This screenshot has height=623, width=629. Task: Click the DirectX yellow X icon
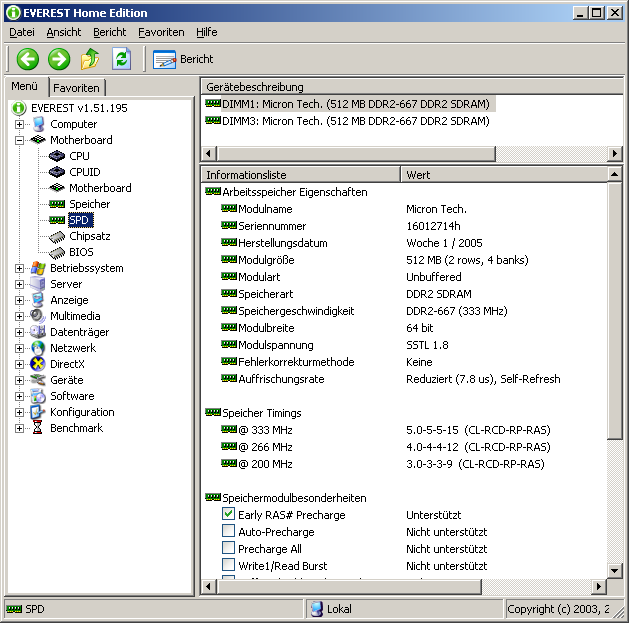click(x=38, y=364)
